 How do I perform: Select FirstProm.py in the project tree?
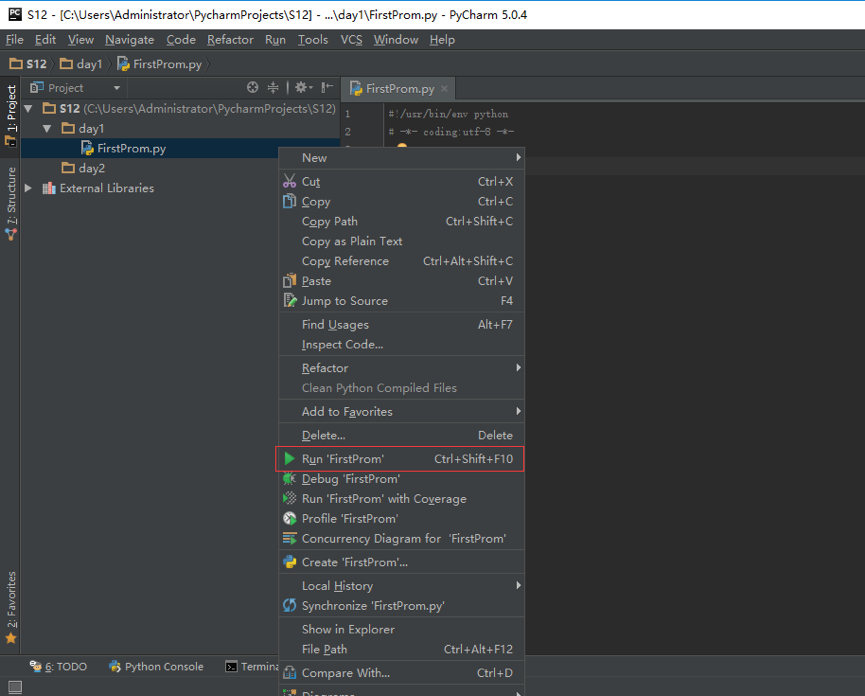[x=124, y=148]
